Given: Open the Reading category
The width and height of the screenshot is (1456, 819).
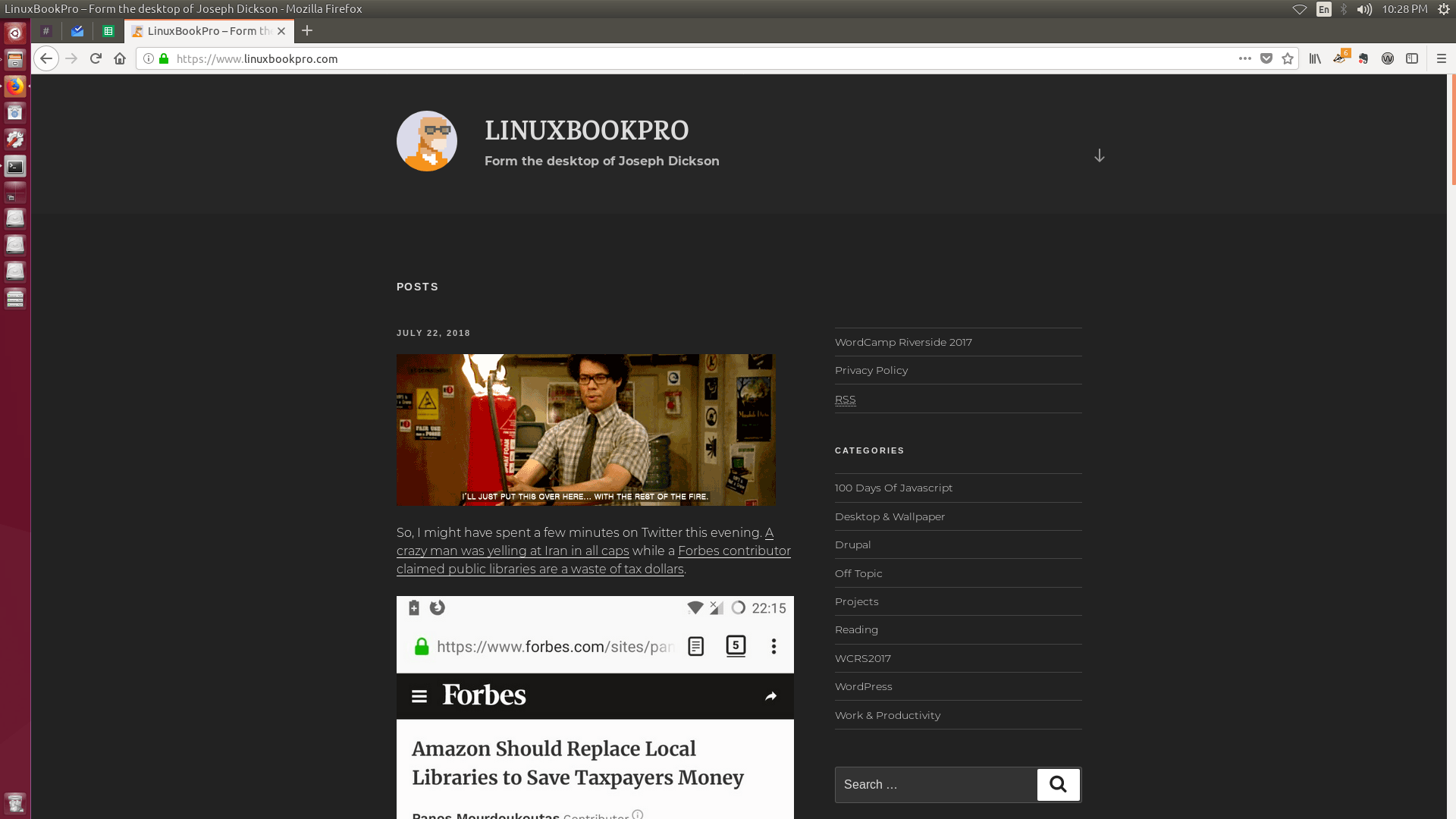Looking at the screenshot, I should pyautogui.click(x=856, y=629).
